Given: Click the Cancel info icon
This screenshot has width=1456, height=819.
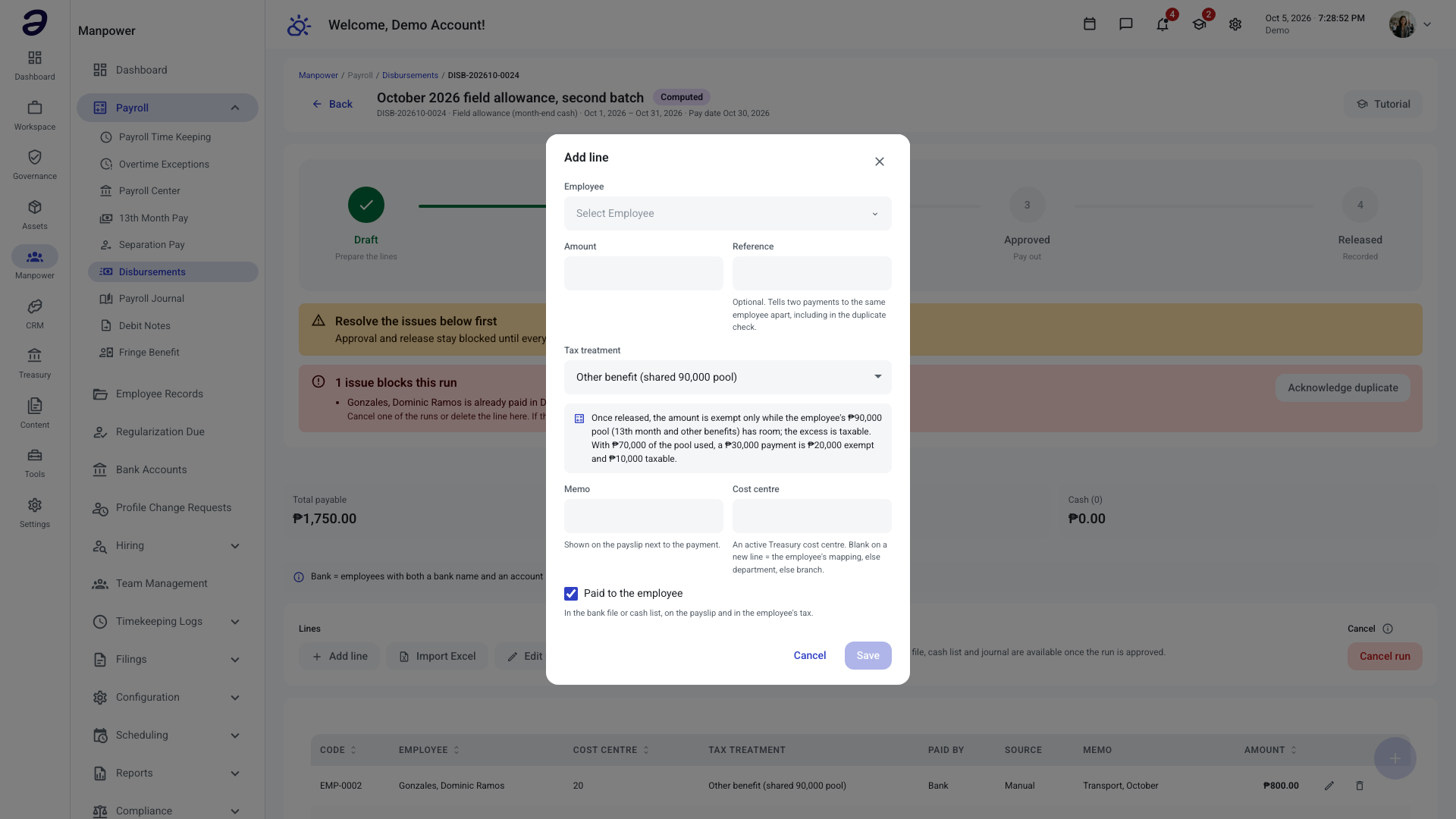Looking at the screenshot, I should click(1388, 629).
